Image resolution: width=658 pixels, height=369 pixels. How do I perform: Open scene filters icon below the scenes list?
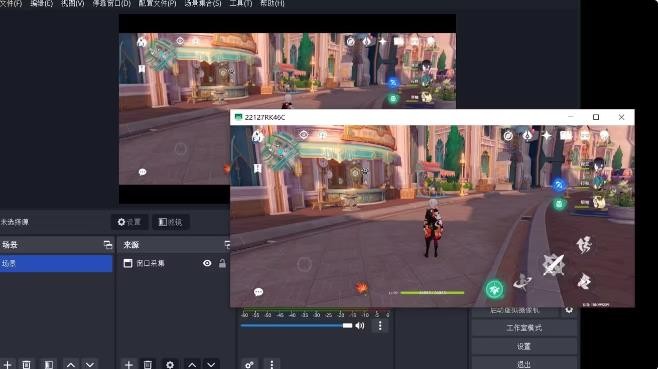[x=49, y=364]
